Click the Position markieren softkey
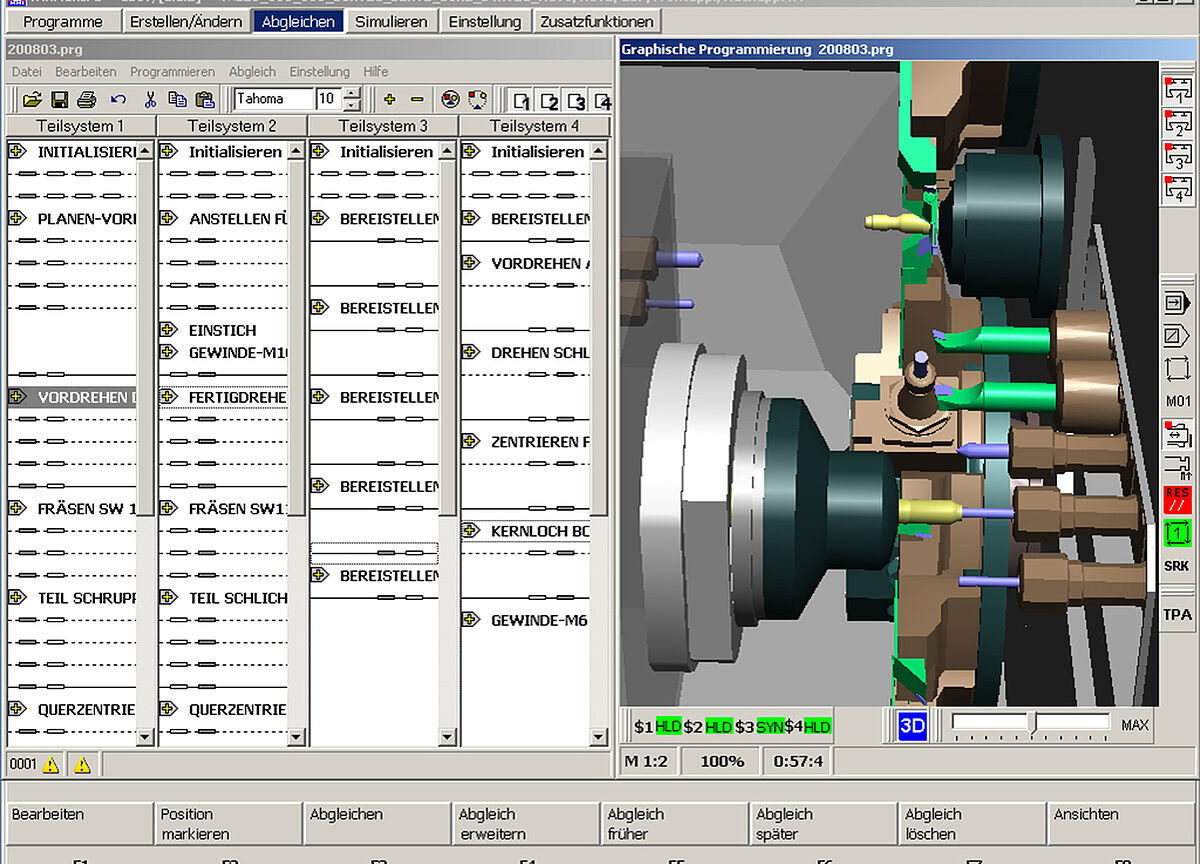Viewport: 1200px width, 864px height. 227,824
